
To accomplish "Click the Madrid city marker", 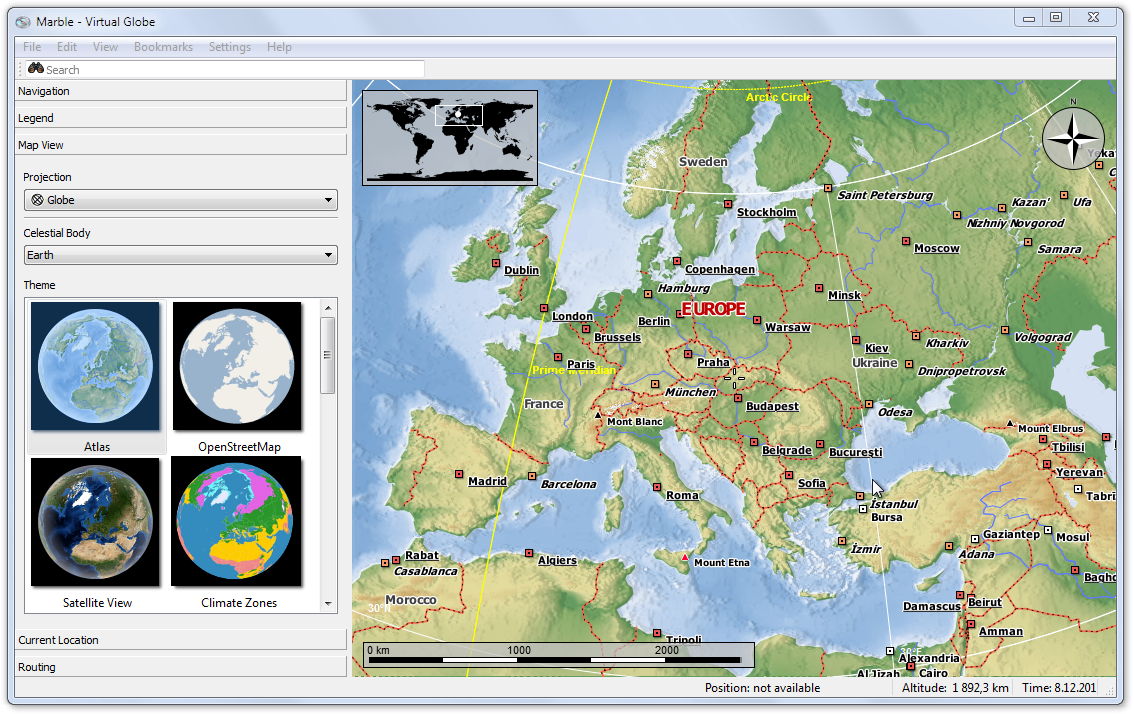I will (x=459, y=474).
